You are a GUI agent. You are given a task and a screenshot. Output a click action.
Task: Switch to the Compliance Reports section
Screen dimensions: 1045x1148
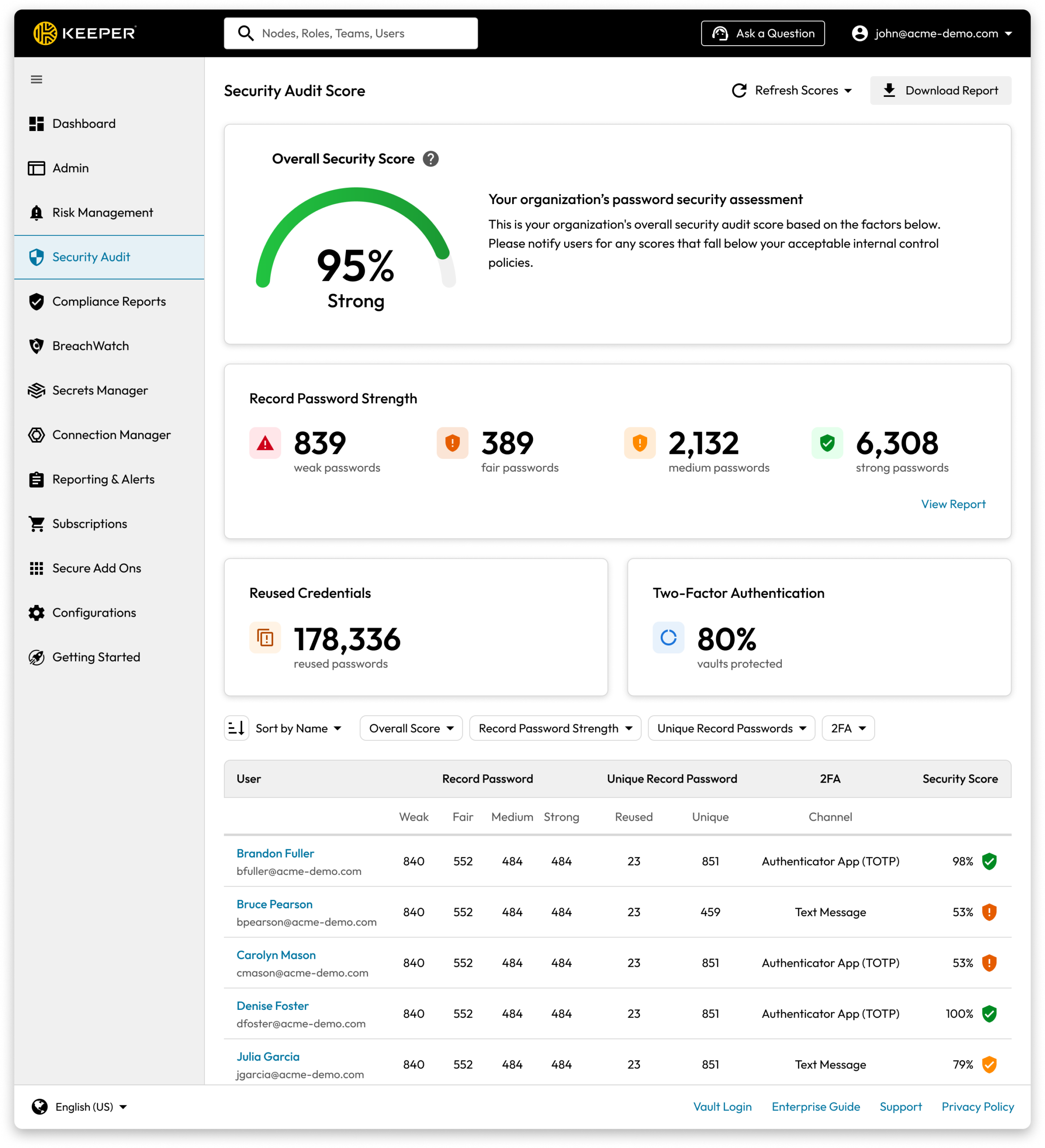pos(109,301)
